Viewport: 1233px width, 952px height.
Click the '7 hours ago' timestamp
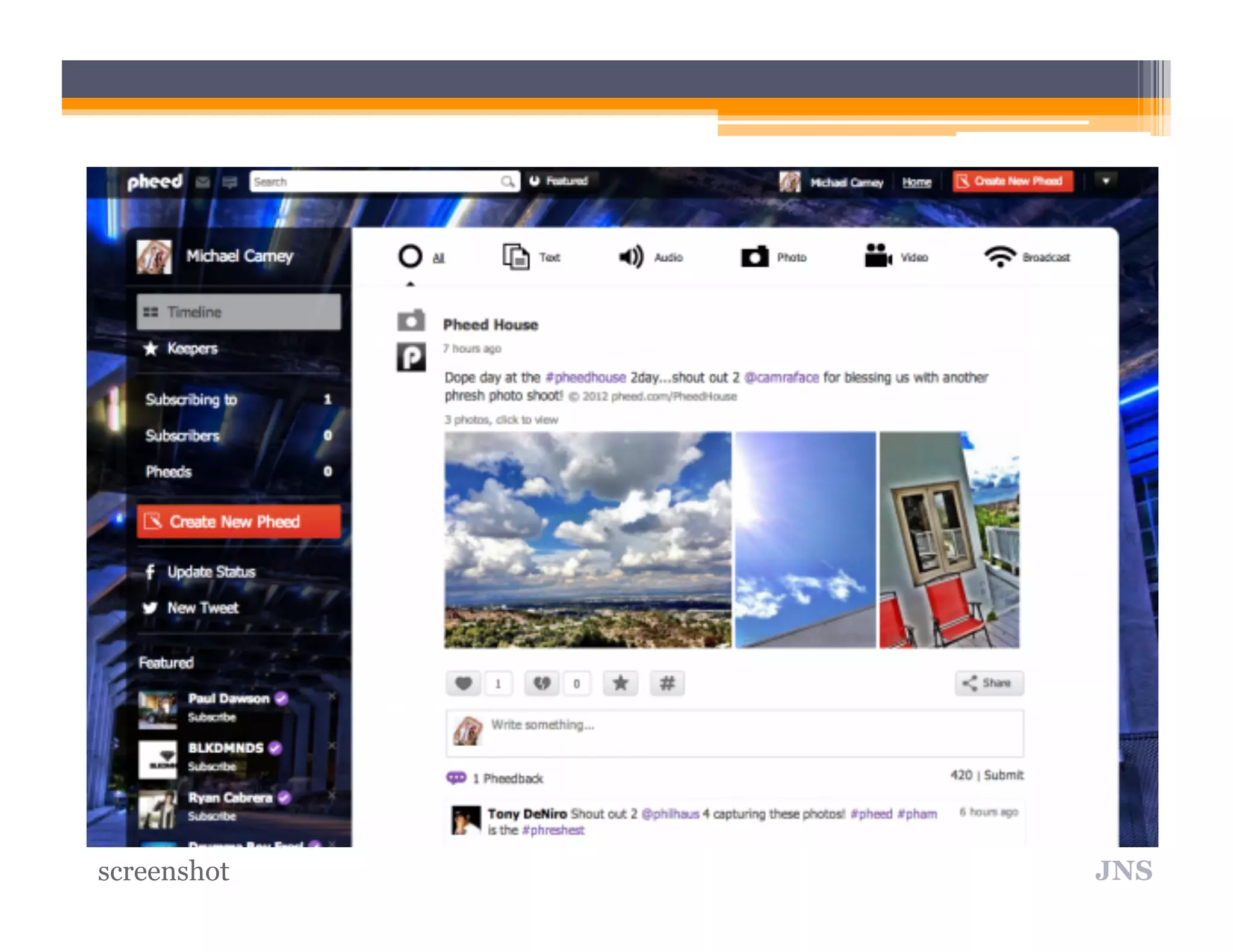pos(472,348)
